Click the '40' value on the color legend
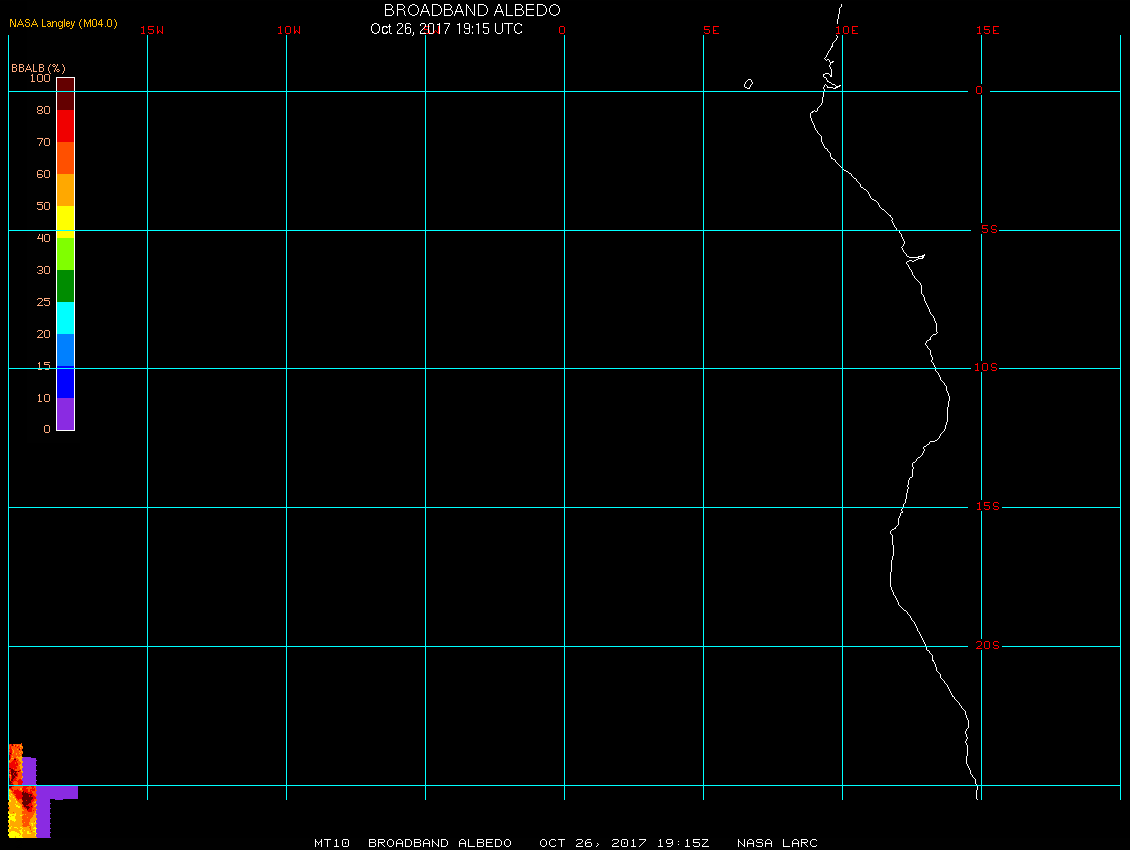 point(44,238)
